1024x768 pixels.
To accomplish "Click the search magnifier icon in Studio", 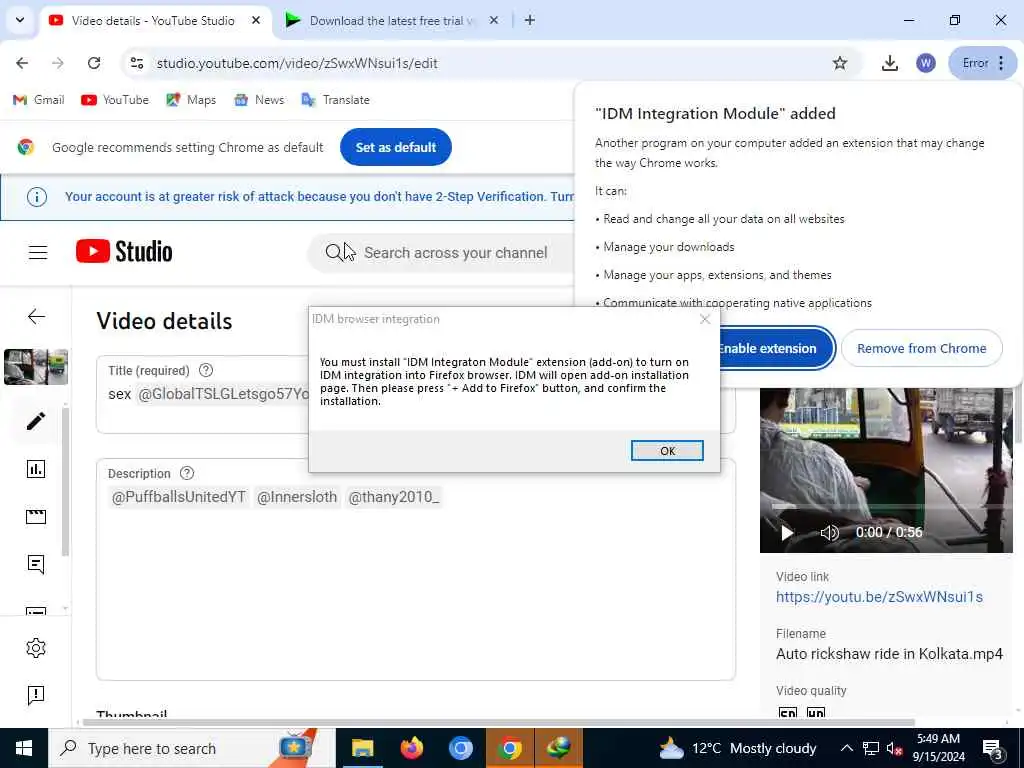I will (x=334, y=252).
